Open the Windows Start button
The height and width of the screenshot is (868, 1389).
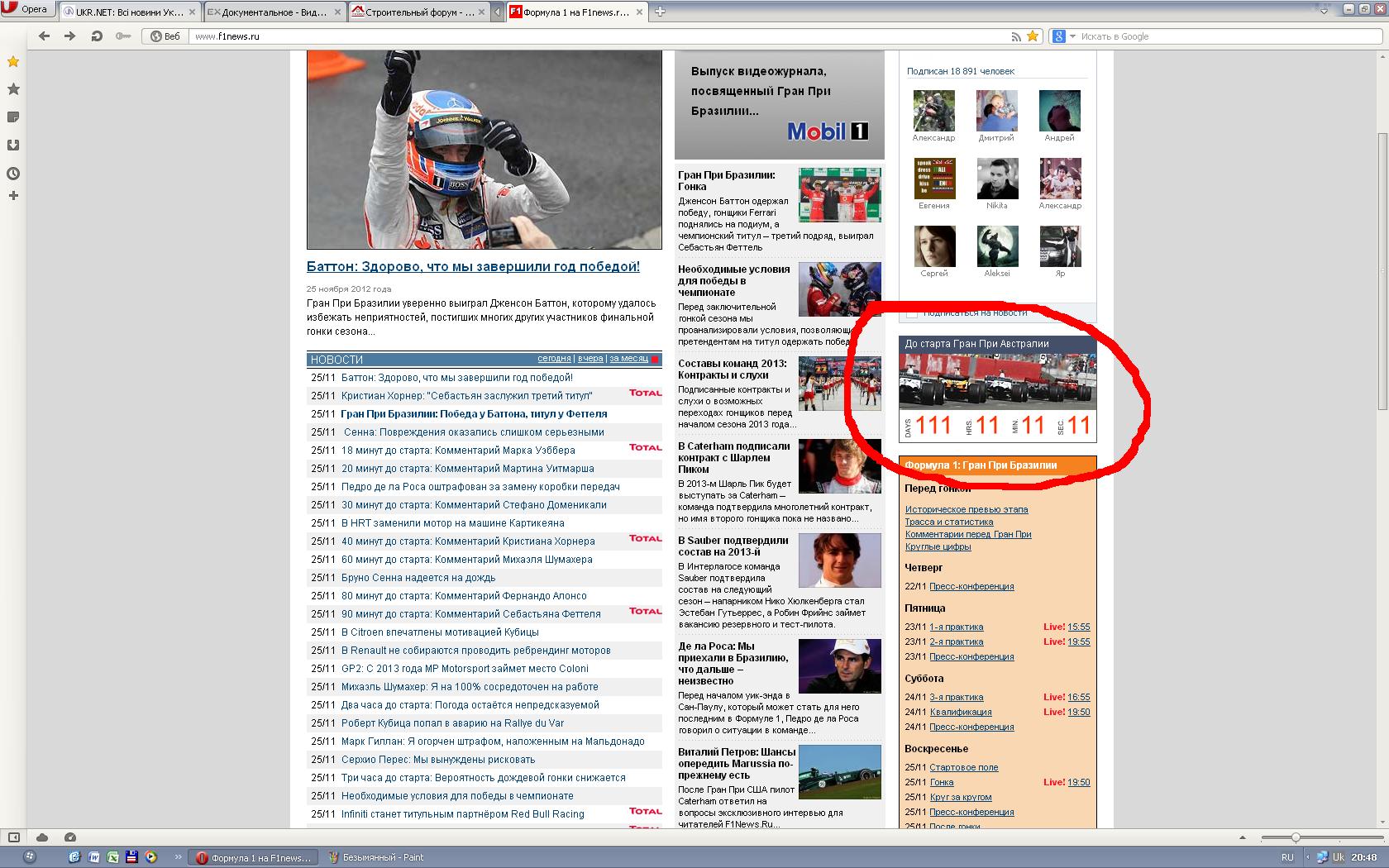pyautogui.click(x=29, y=857)
